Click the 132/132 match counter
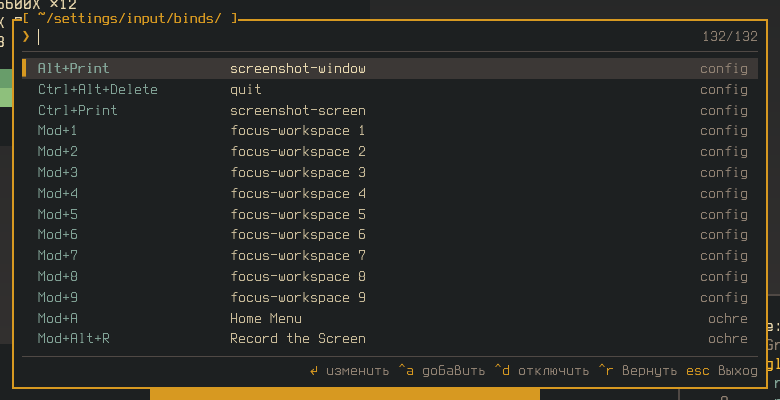The width and height of the screenshot is (780, 400). 730,37
